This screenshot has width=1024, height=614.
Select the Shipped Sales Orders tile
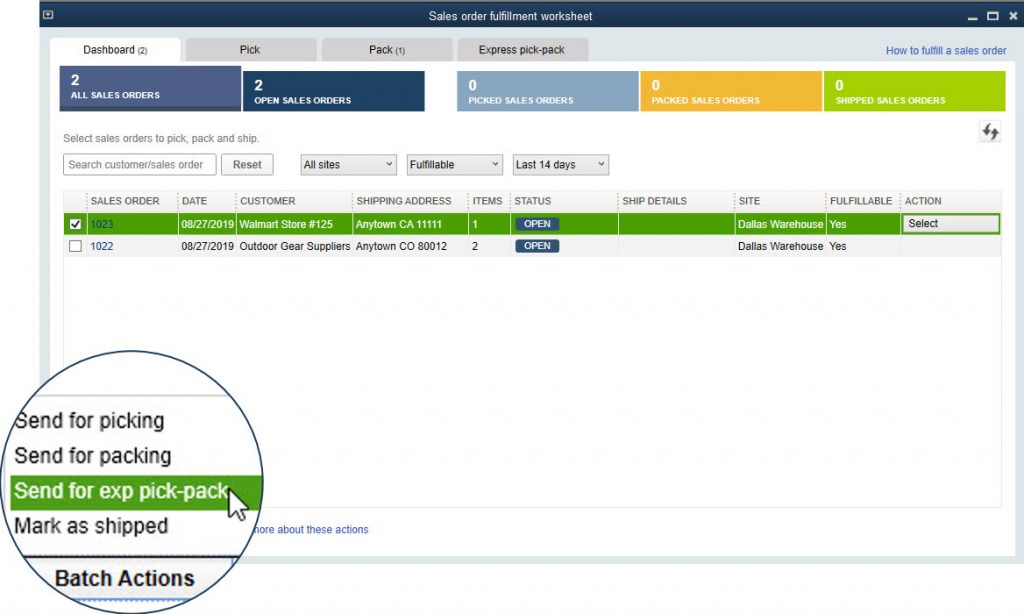[914, 91]
